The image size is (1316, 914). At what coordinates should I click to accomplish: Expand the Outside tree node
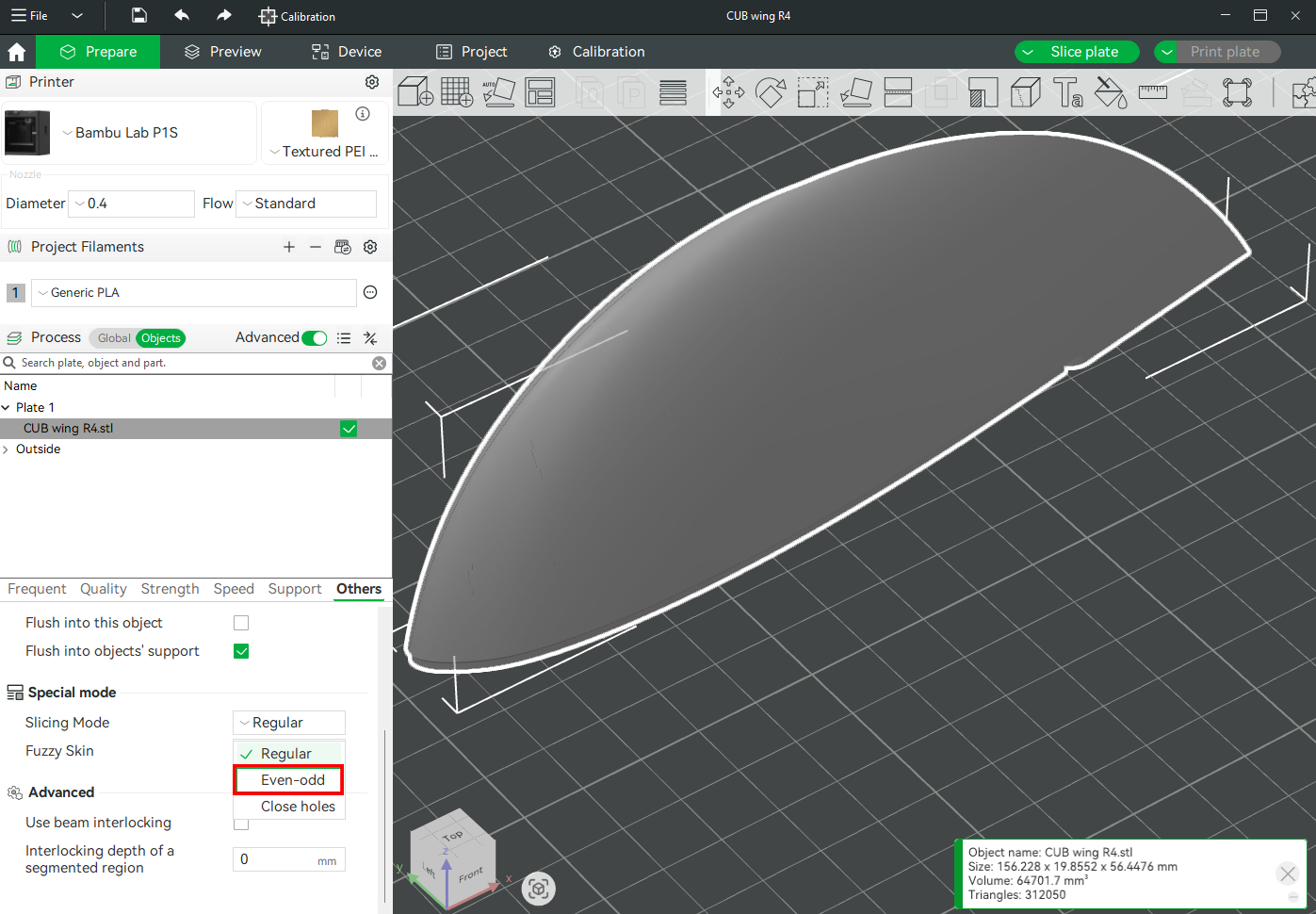6,449
